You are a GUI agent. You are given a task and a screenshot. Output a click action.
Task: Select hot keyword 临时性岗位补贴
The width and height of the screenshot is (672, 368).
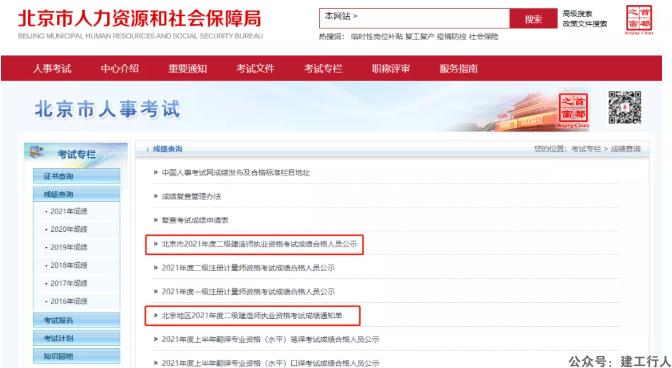pos(376,37)
